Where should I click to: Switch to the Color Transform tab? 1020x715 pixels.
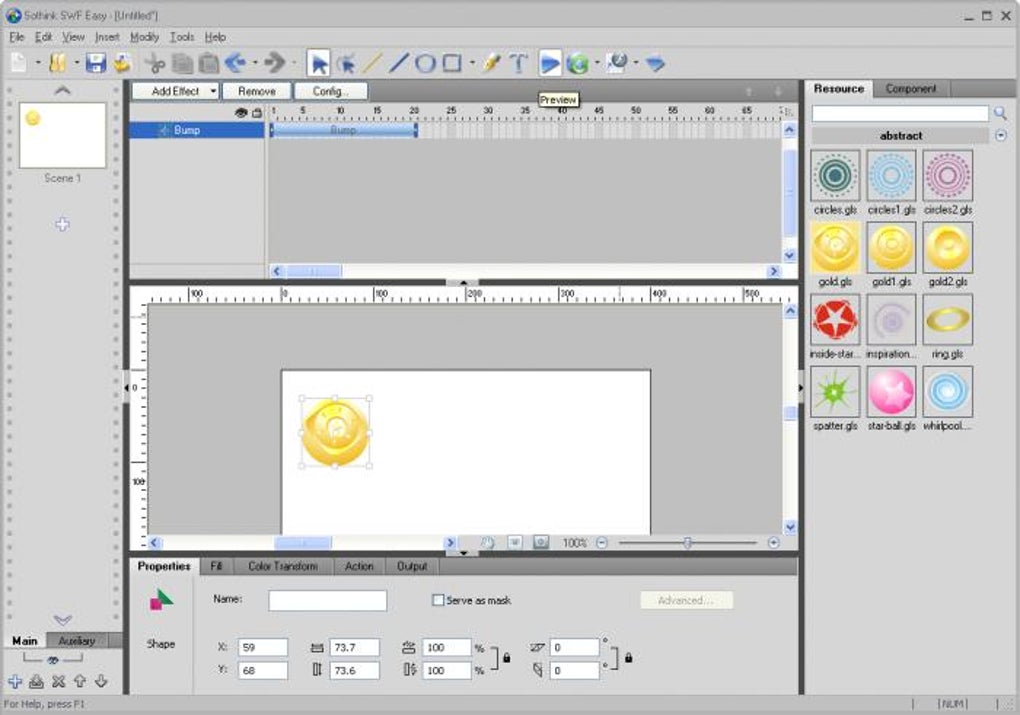282,566
